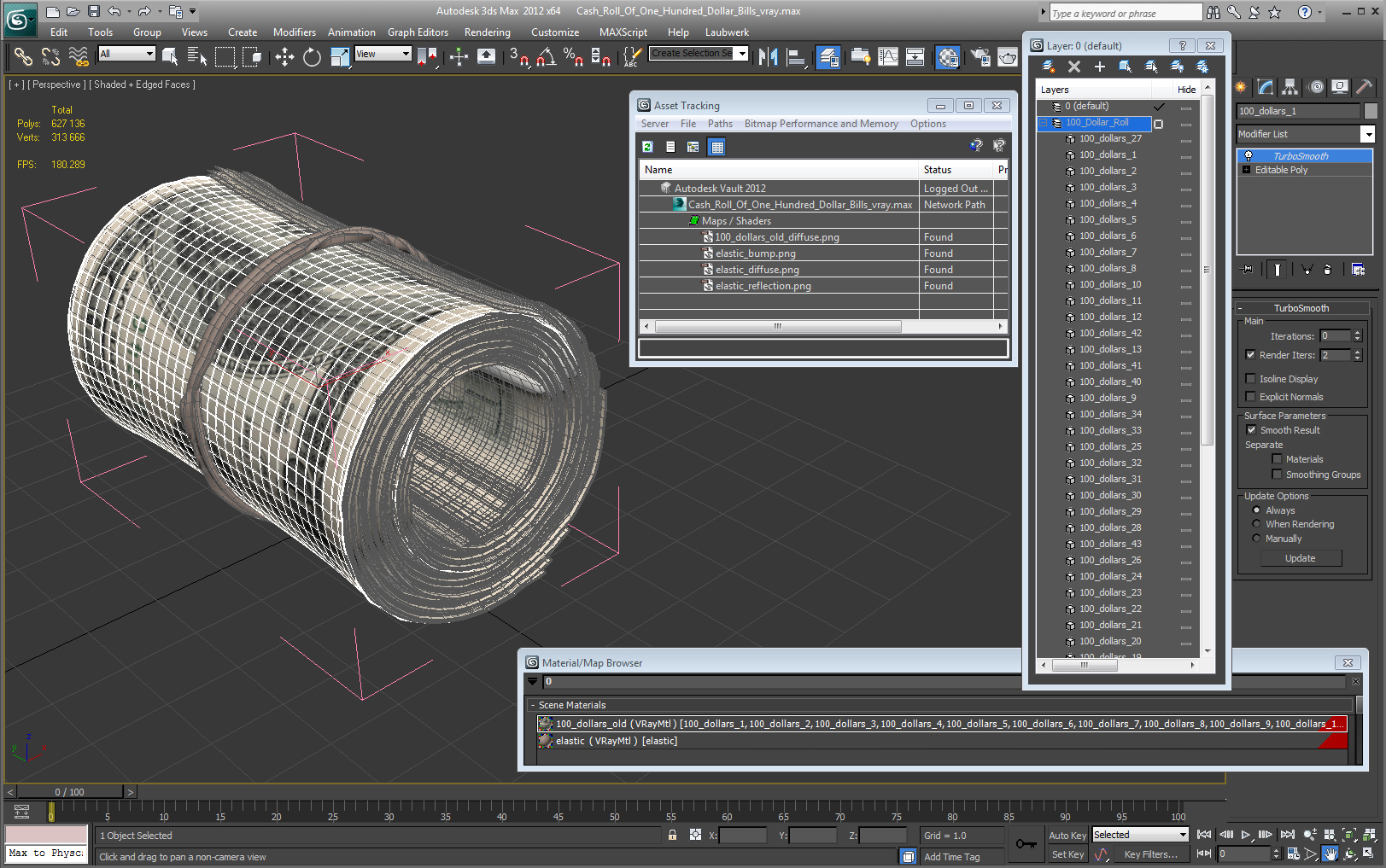Collapse 100_Dollar_Roll layer tree

(1043, 123)
